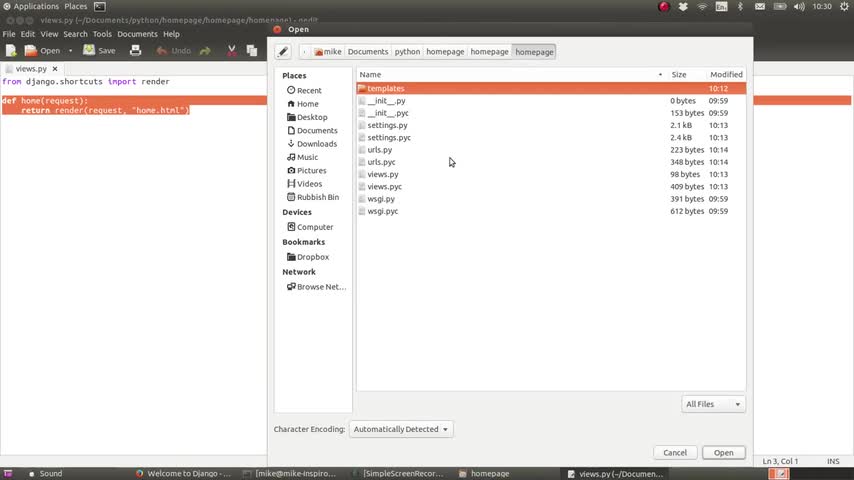Click the Bluetooth tray icon
The width and height of the screenshot is (854, 480).
point(740,7)
